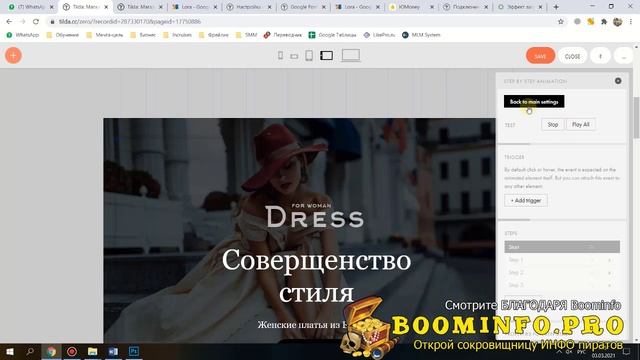Screen dimensions: 640x360
Task: Open Фрейлис bookmarks folder
Action: (214, 35)
